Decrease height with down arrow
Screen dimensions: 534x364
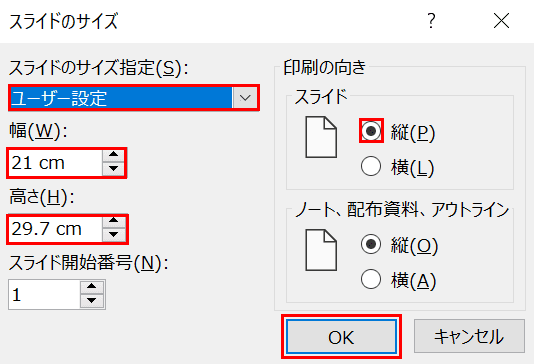coord(113,235)
